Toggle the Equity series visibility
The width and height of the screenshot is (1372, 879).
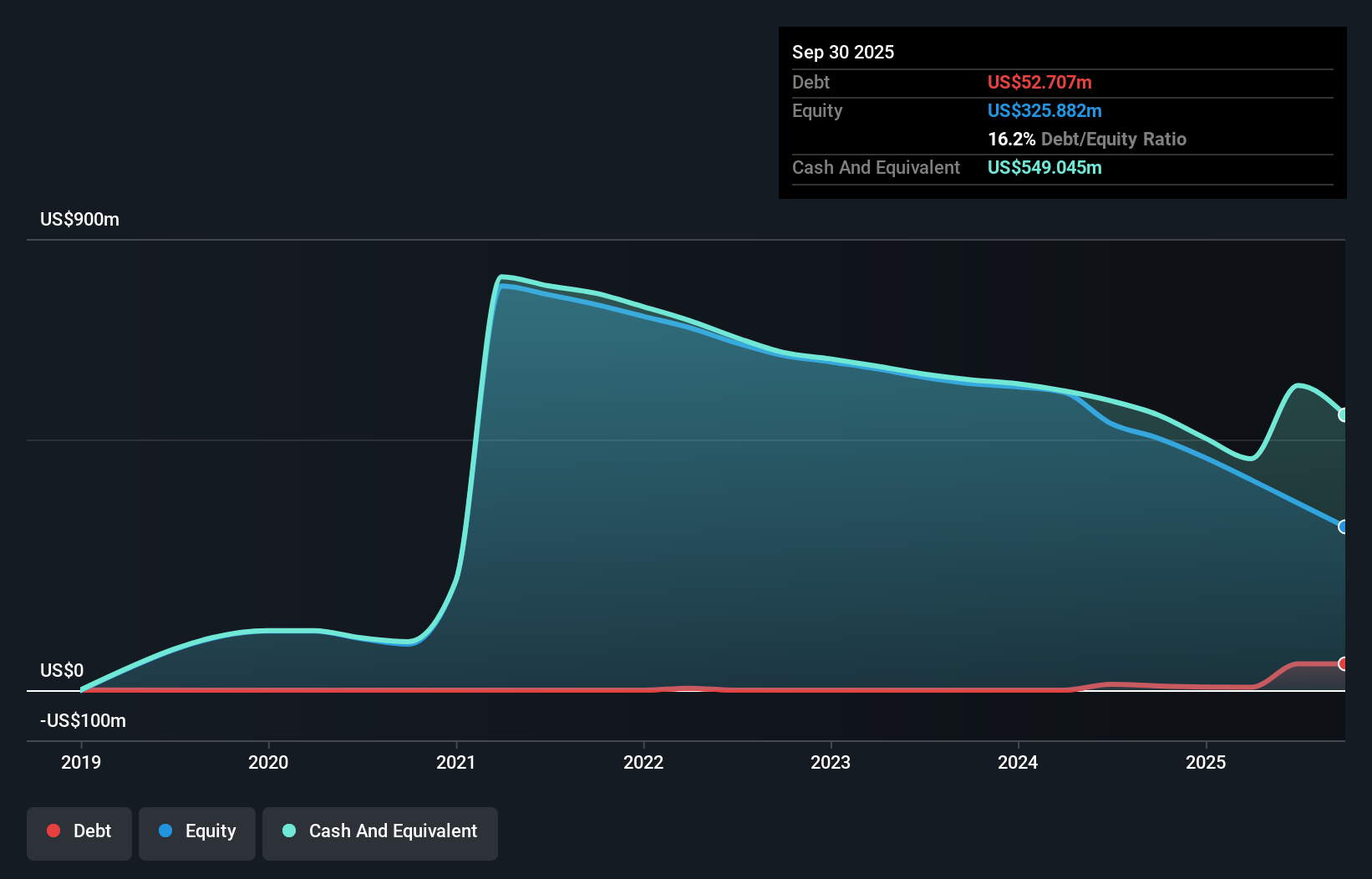point(196,832)
